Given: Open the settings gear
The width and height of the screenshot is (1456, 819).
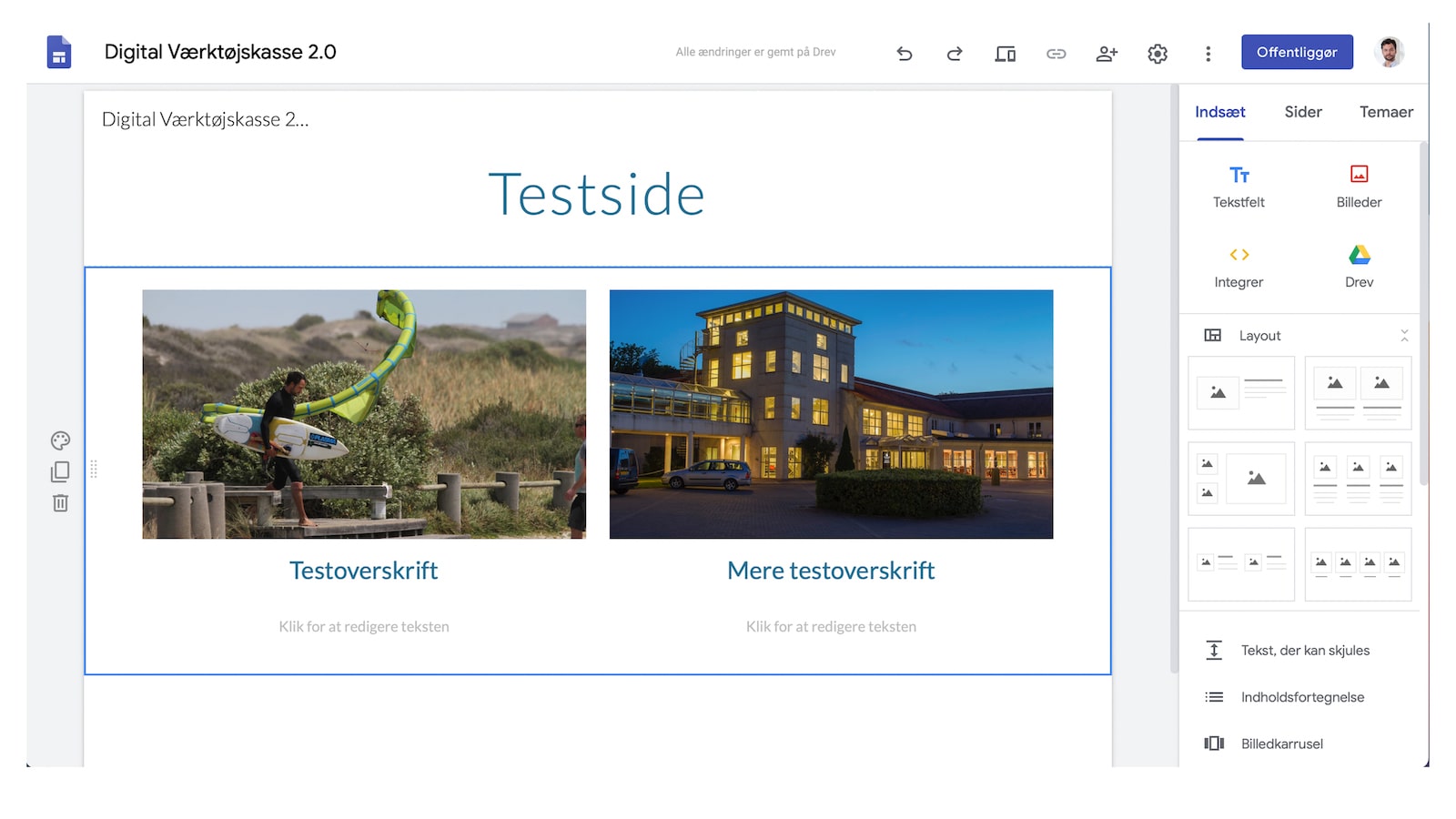Looking at the screenshot, I should 1157,53.
